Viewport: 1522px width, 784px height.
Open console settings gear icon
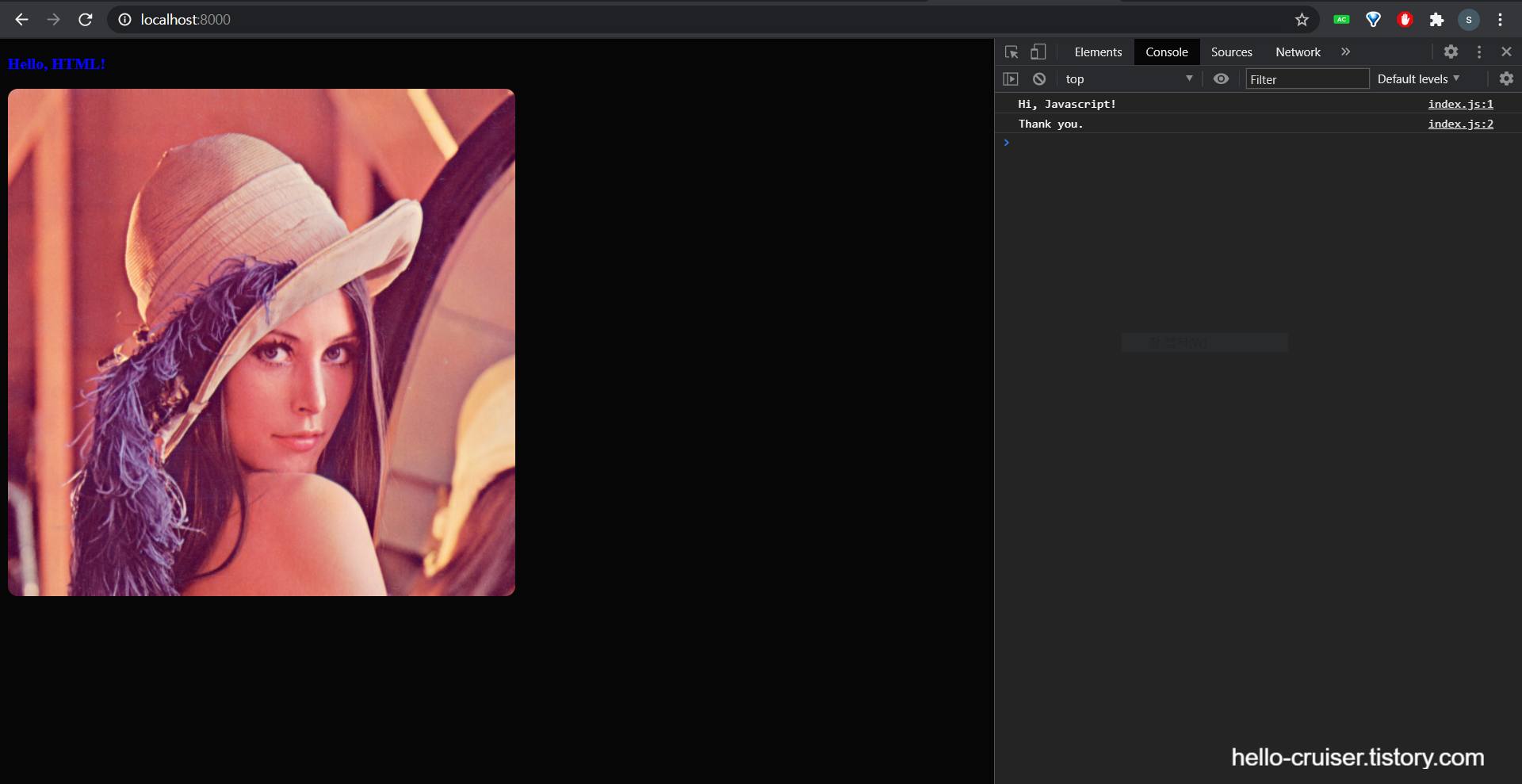1506,78
